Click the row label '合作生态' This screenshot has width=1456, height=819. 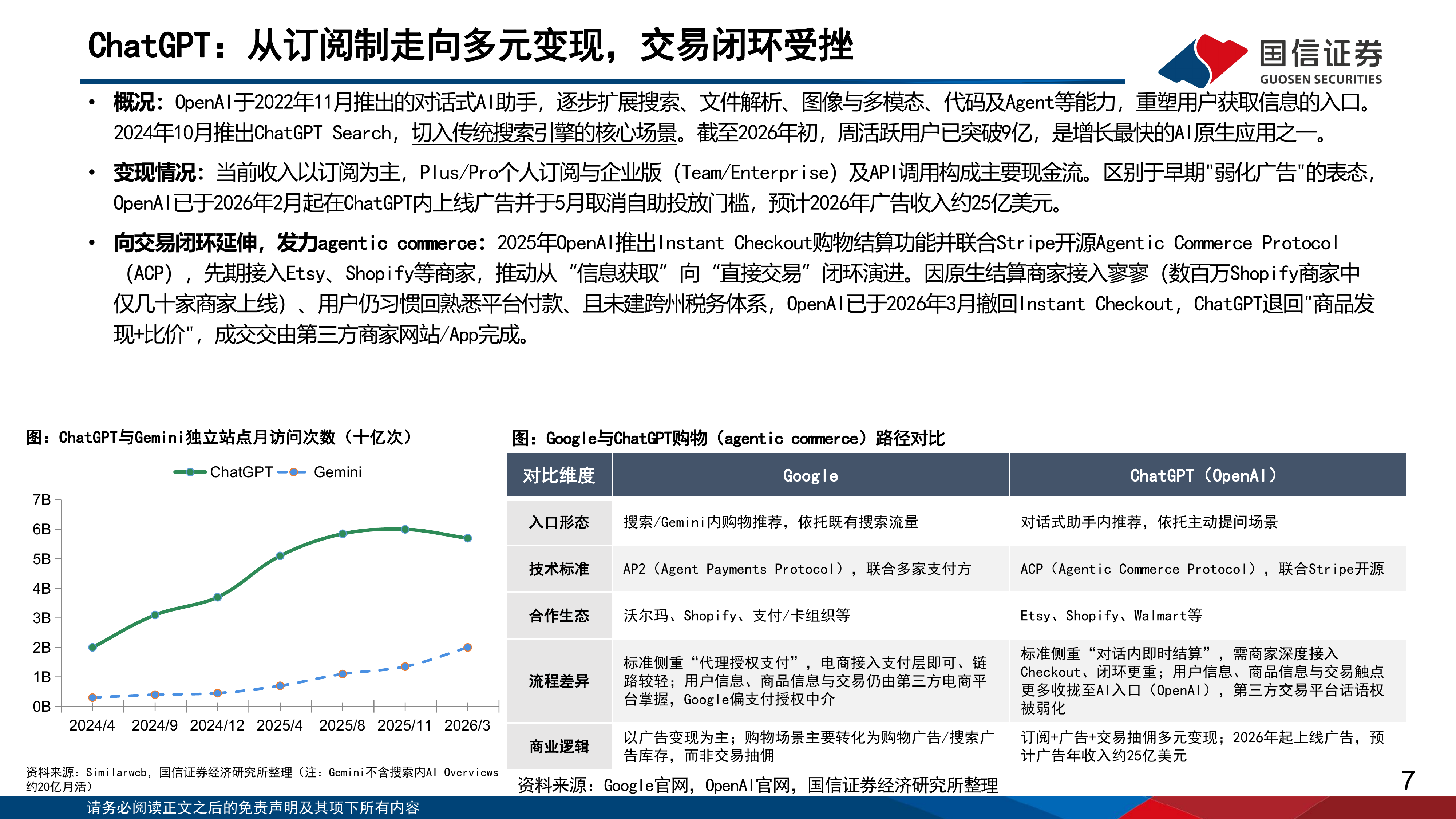point(559,616)
